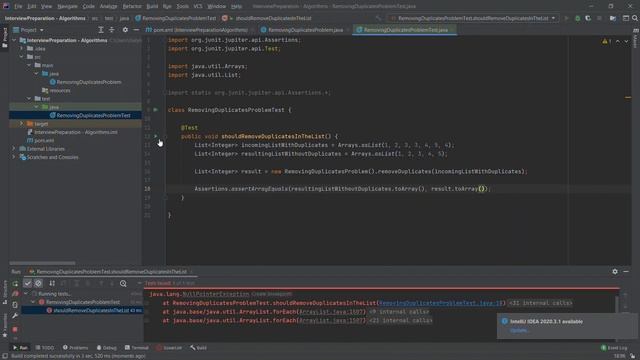Click the gutter run icon beside class declaration

click(156, 110)
